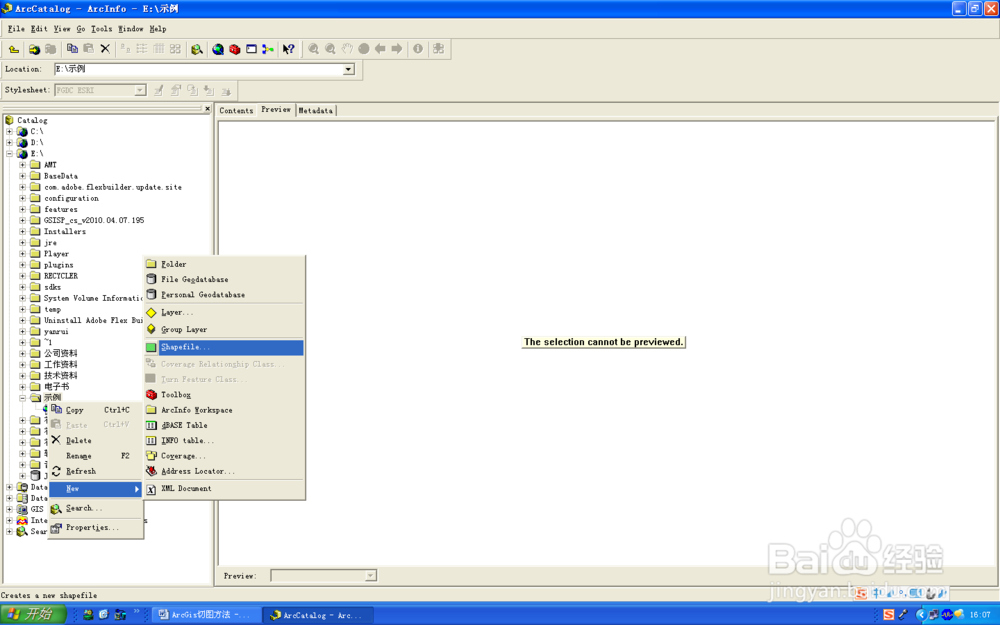
Task: Create a Personal Geodatabase from submenu
Action: 224,294
